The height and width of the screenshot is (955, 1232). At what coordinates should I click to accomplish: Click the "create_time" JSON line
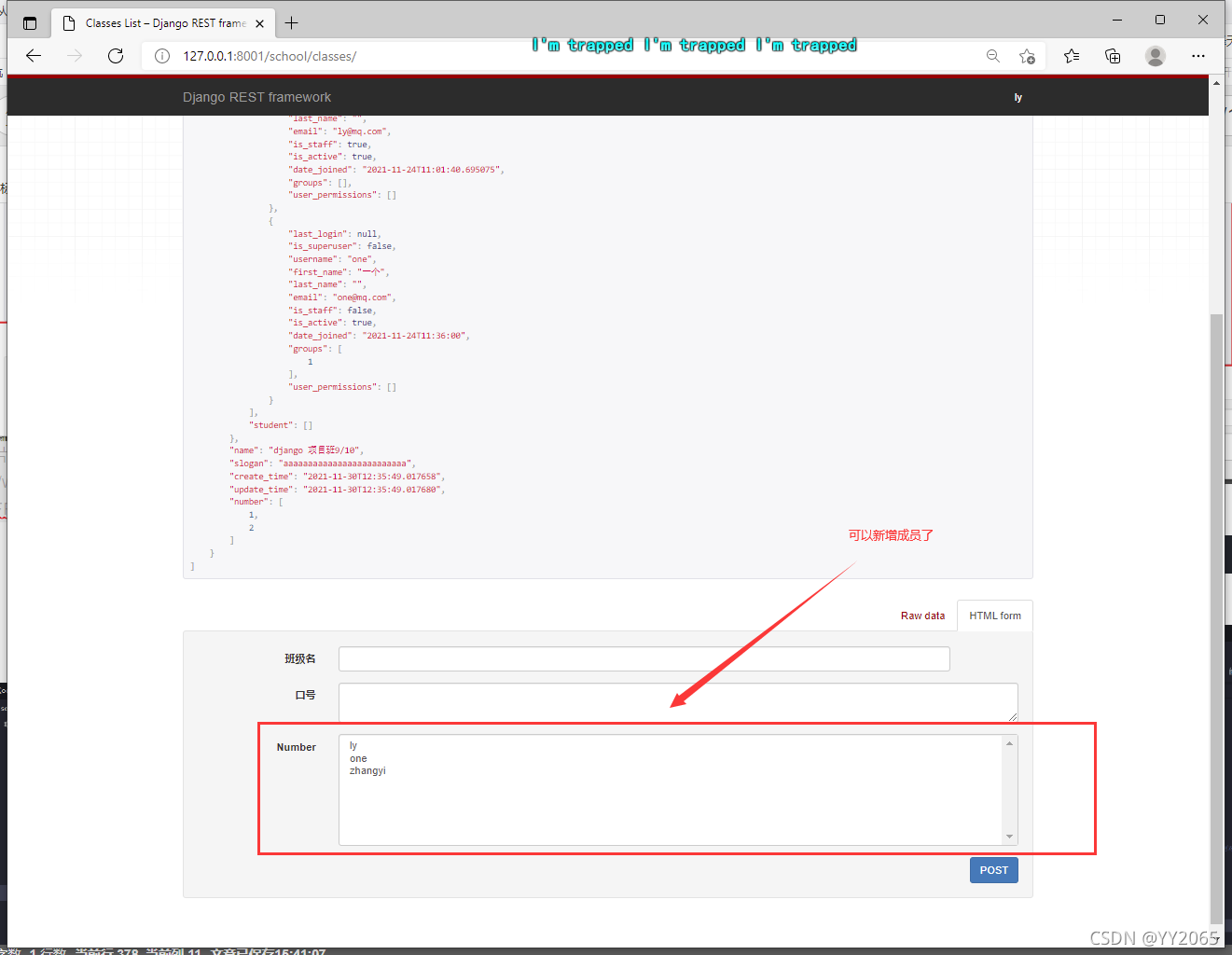[x=338, y=477]
